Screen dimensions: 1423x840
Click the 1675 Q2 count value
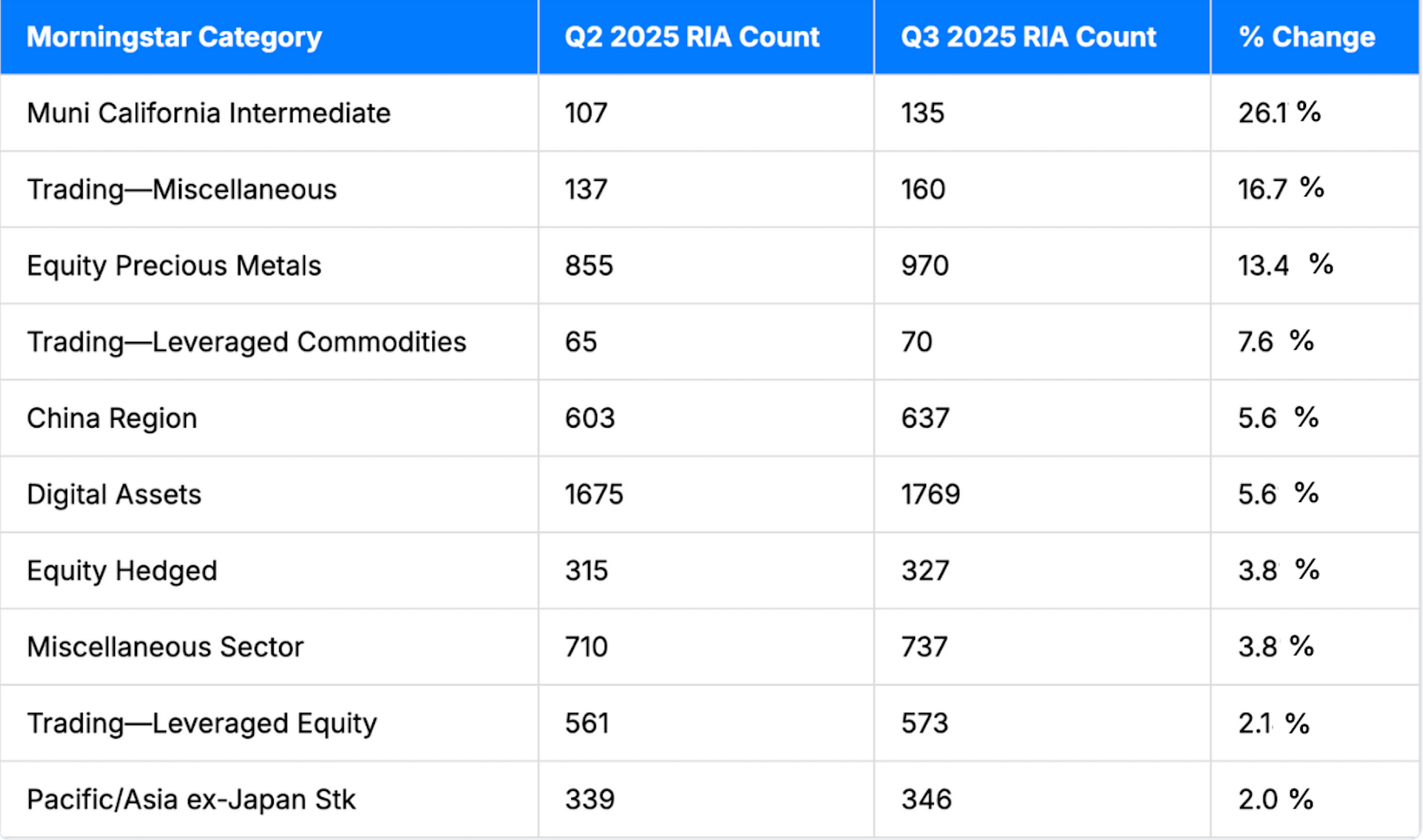pyautogui.click(x=594, y=494)
